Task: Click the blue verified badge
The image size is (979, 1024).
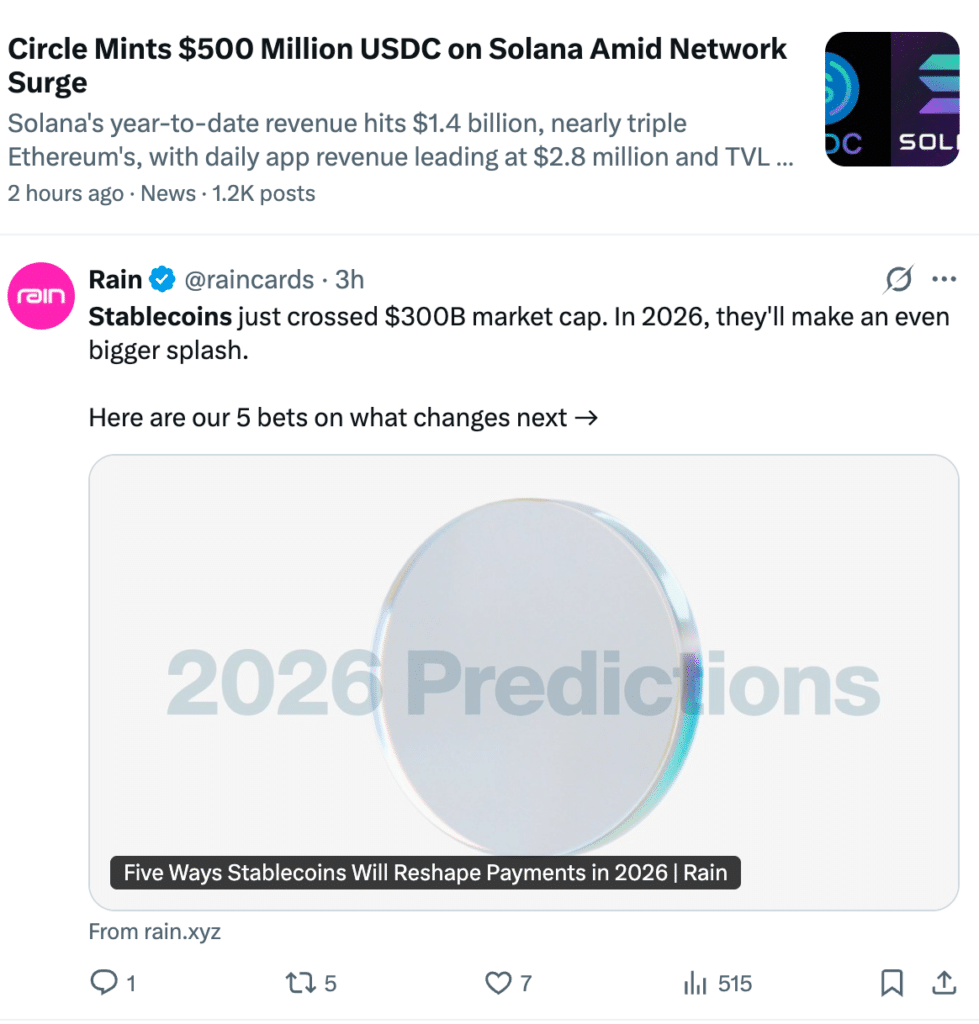Action: [163, 279]
